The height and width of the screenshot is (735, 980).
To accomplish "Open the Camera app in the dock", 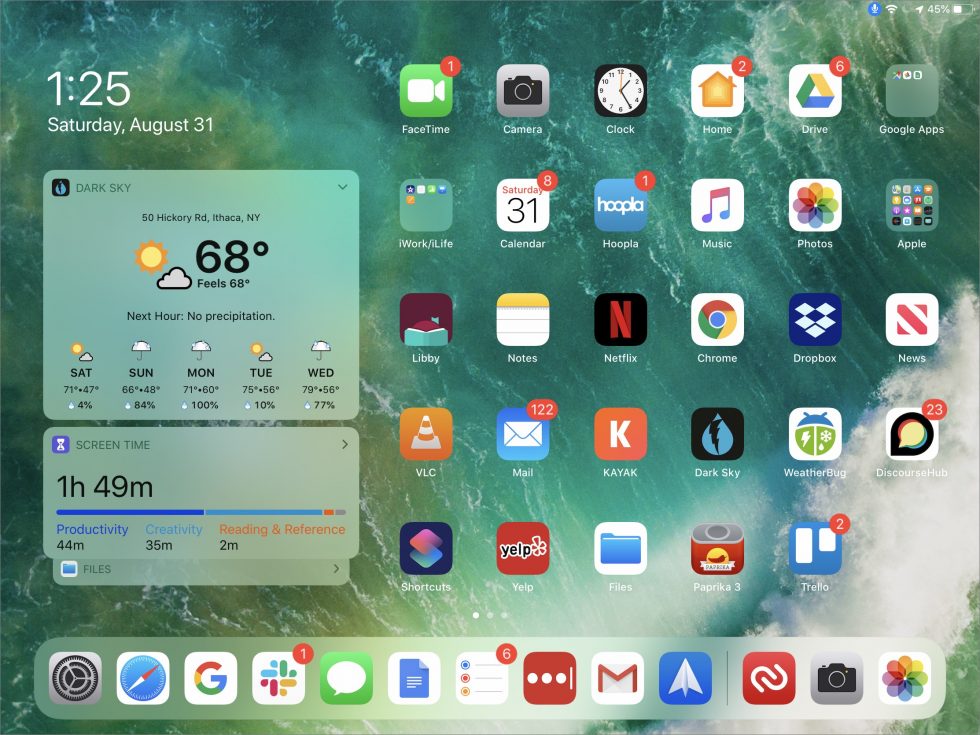I will (x=837, y=678).
